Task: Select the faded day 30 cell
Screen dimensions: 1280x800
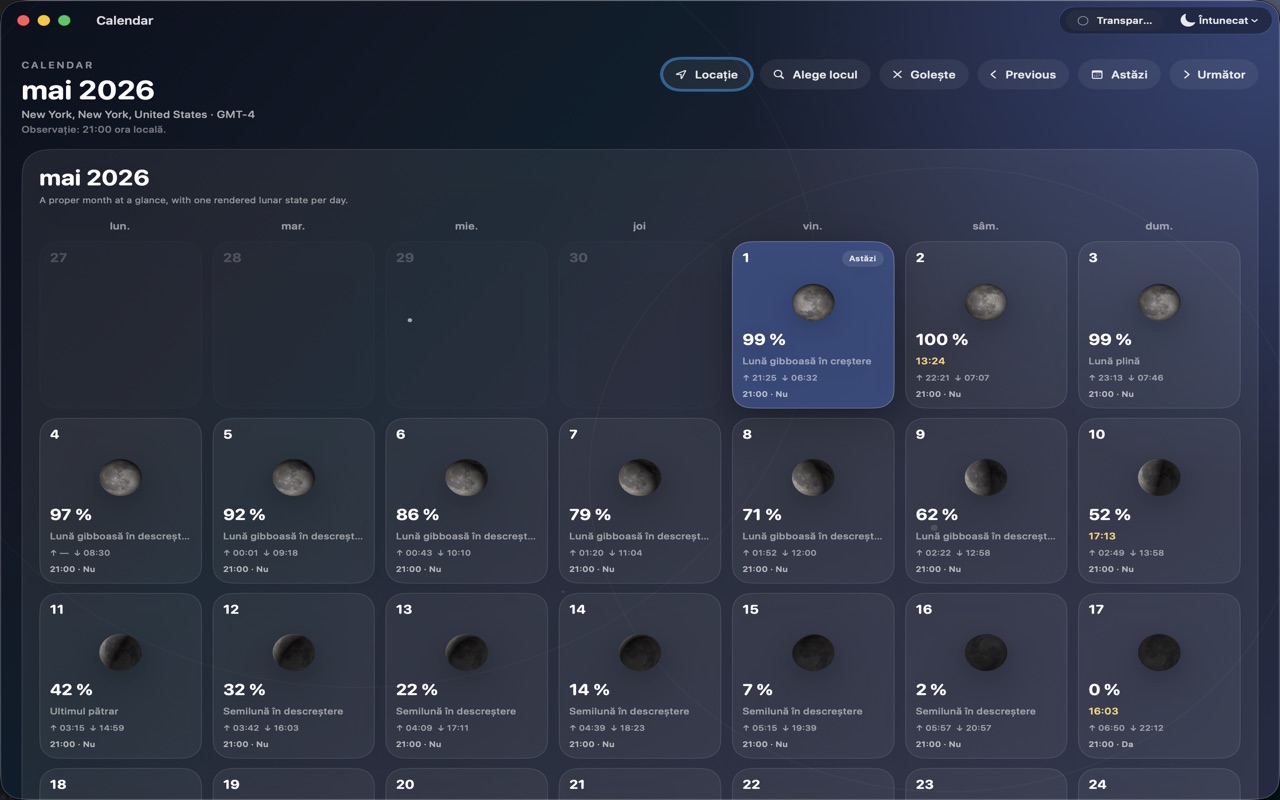Action: click(x=639, y=324)
